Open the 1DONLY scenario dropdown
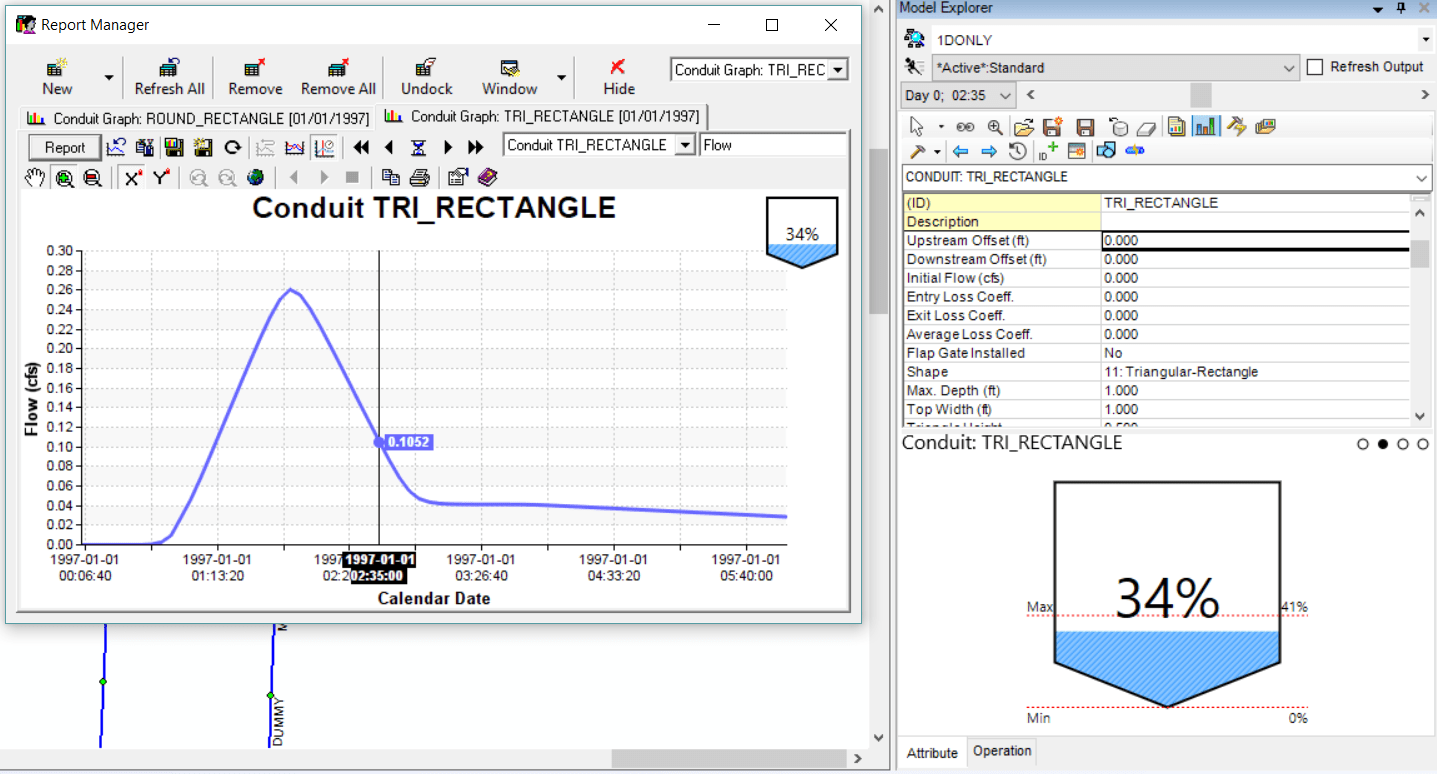Image resolution: width=1437 pixels, height=774 pixels. [1424, 39]
